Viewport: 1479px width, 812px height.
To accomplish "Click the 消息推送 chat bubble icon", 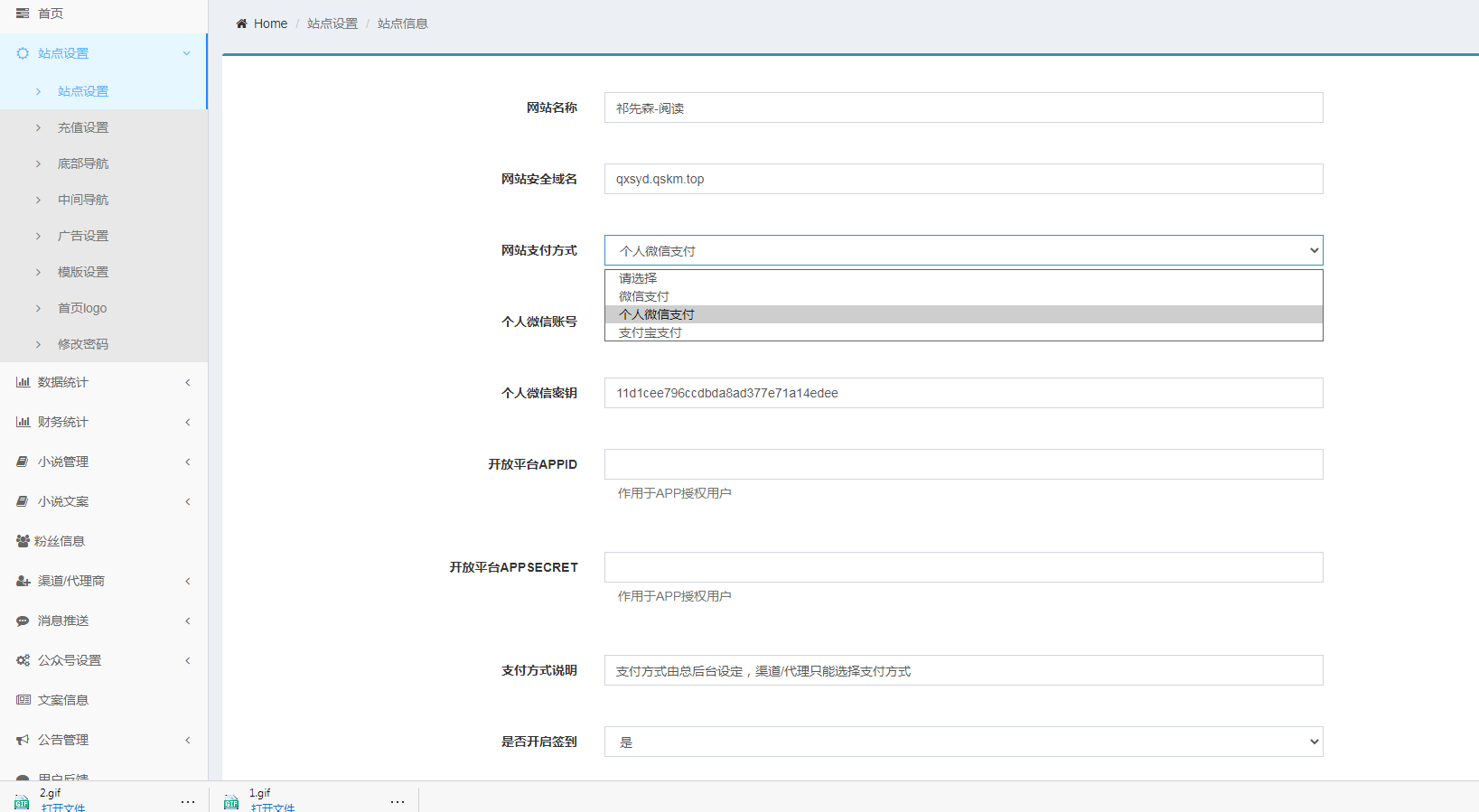I will click(x=23, y=621).
